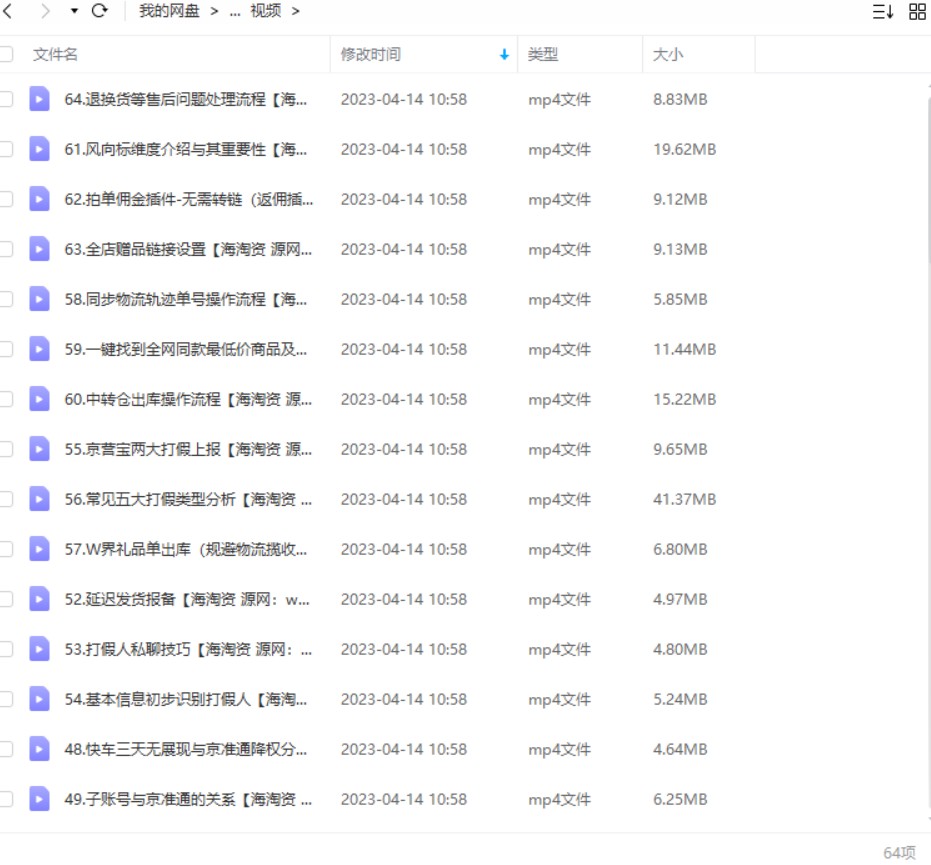The image size is (931, 865).
Task: Click the 64项 item count
Action: (900, 853)
